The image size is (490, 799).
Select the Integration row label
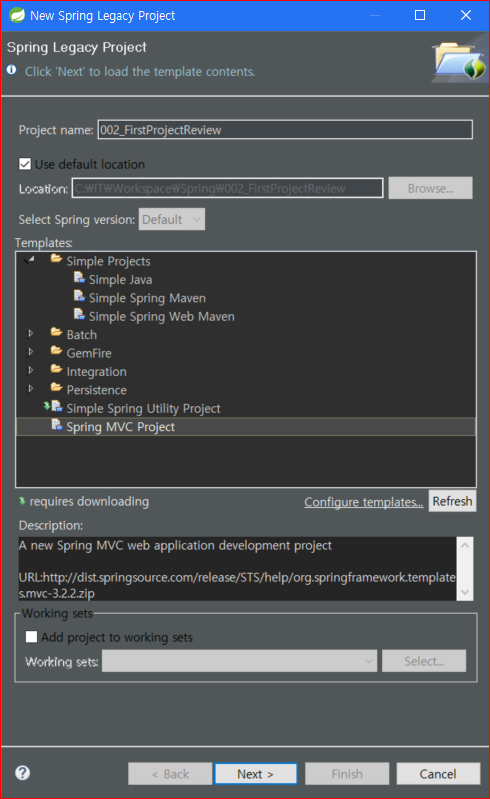(96, 371)
